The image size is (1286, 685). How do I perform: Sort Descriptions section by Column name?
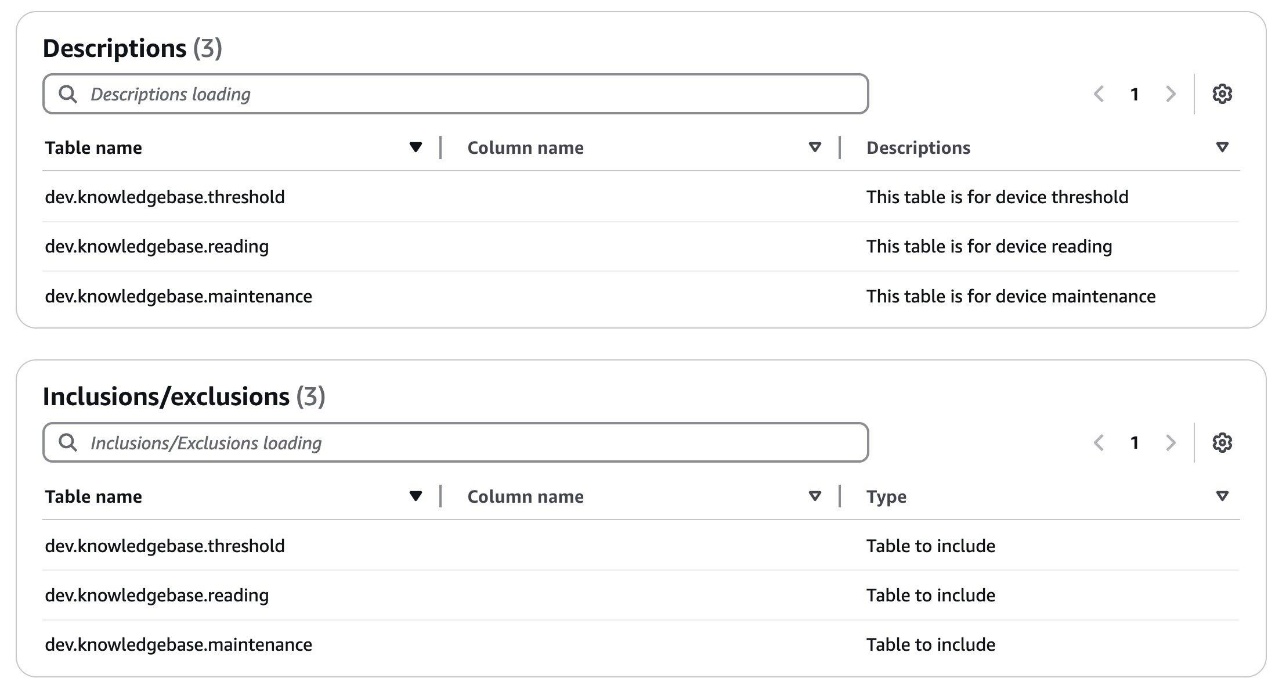814,148
